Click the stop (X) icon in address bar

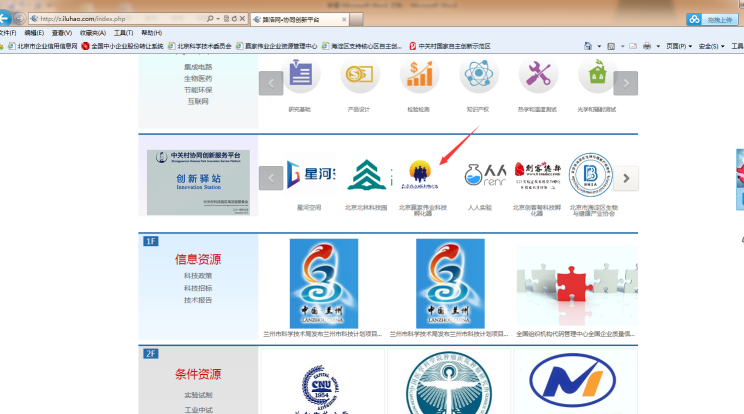tap(242, 18)
